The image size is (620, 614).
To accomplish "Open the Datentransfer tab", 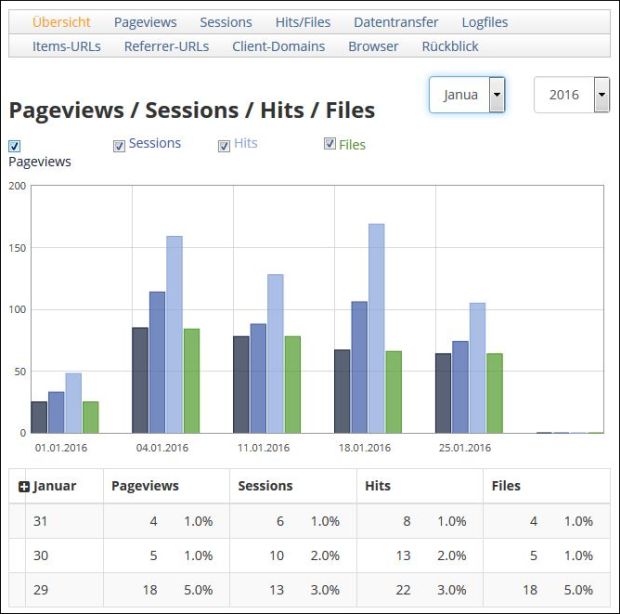I will (396, 22).
